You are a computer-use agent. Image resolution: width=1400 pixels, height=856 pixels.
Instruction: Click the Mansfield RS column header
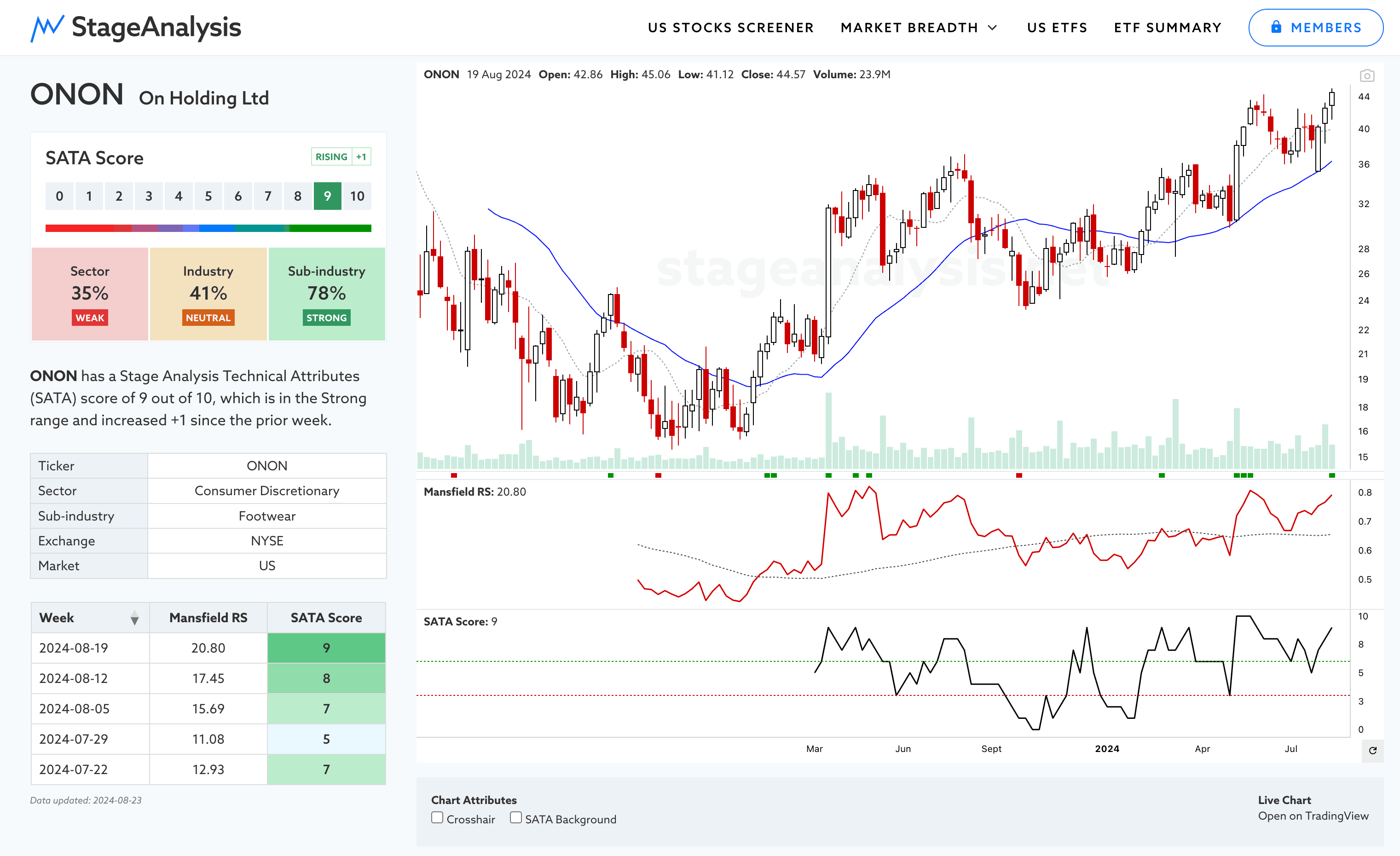coord(208,618)
